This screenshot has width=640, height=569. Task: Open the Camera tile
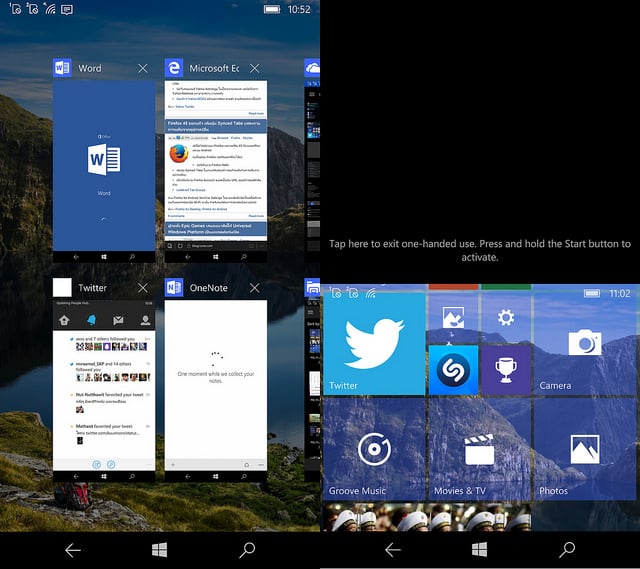pyautogui.click(x=585, y=344)
